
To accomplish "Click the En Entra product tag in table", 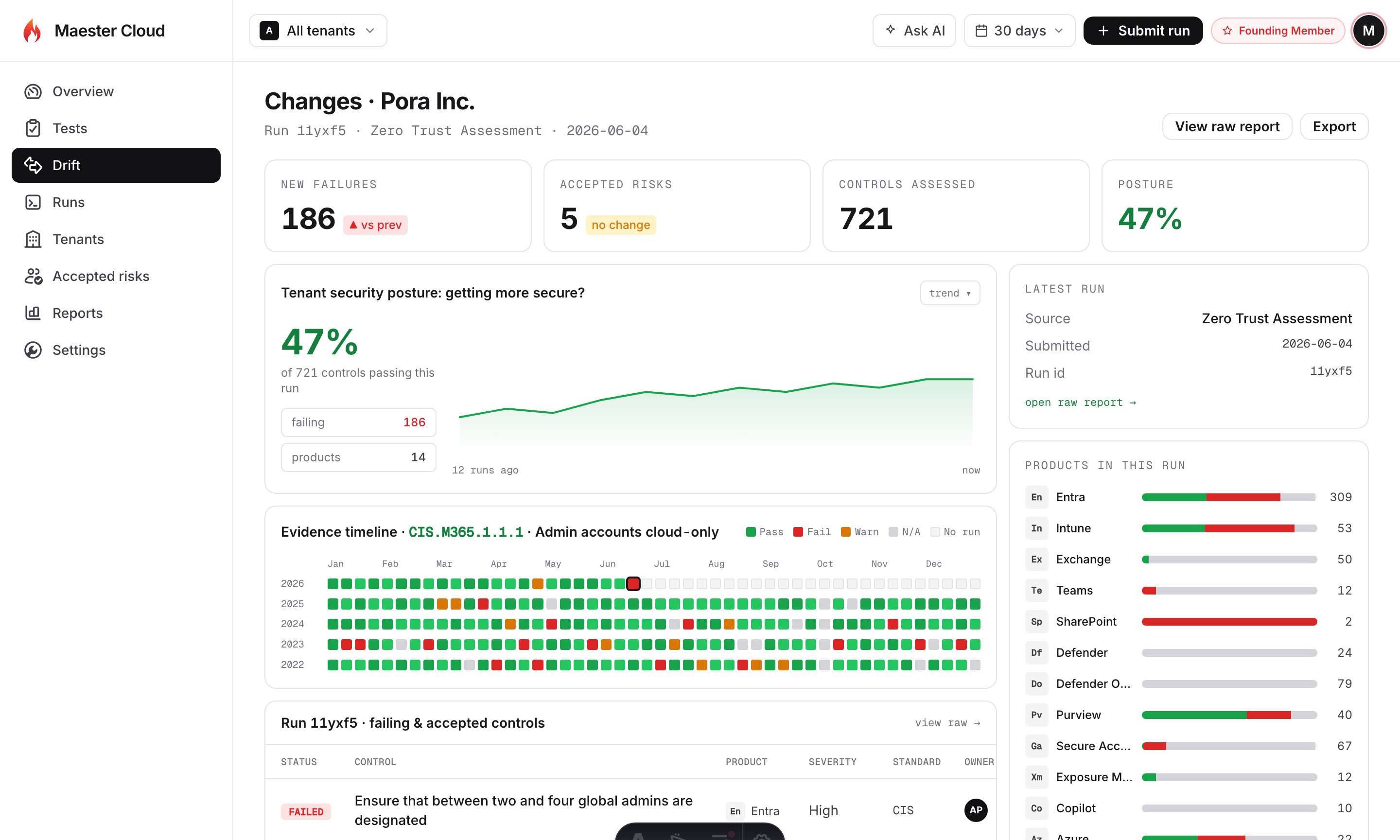I will [x=752, y=810].
